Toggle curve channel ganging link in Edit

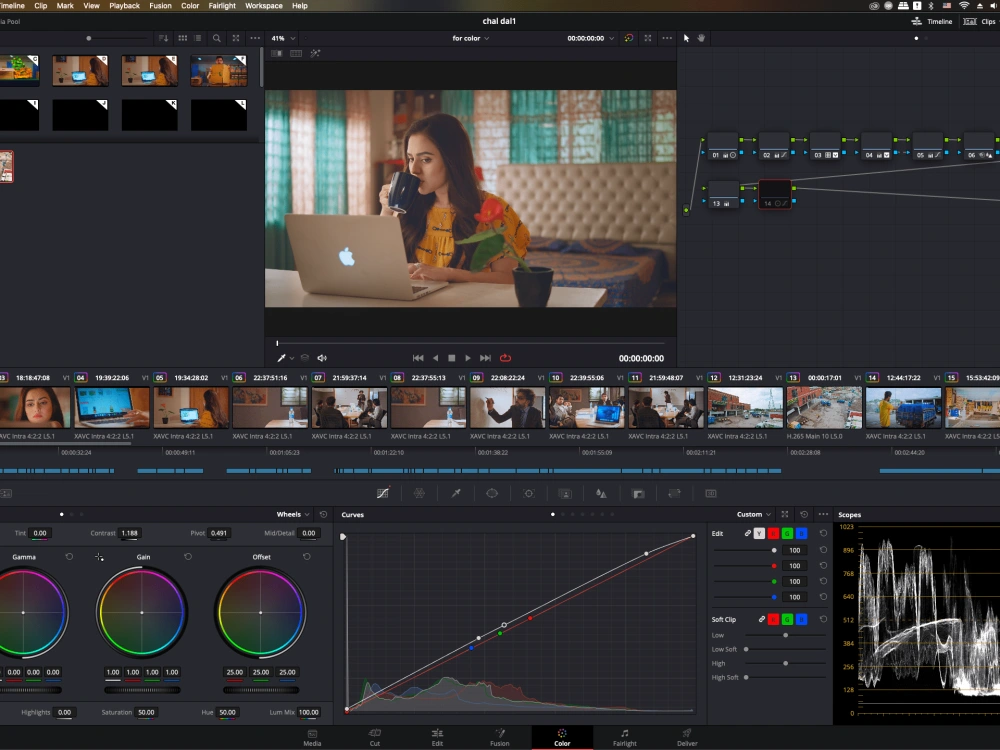click(747, 533)
